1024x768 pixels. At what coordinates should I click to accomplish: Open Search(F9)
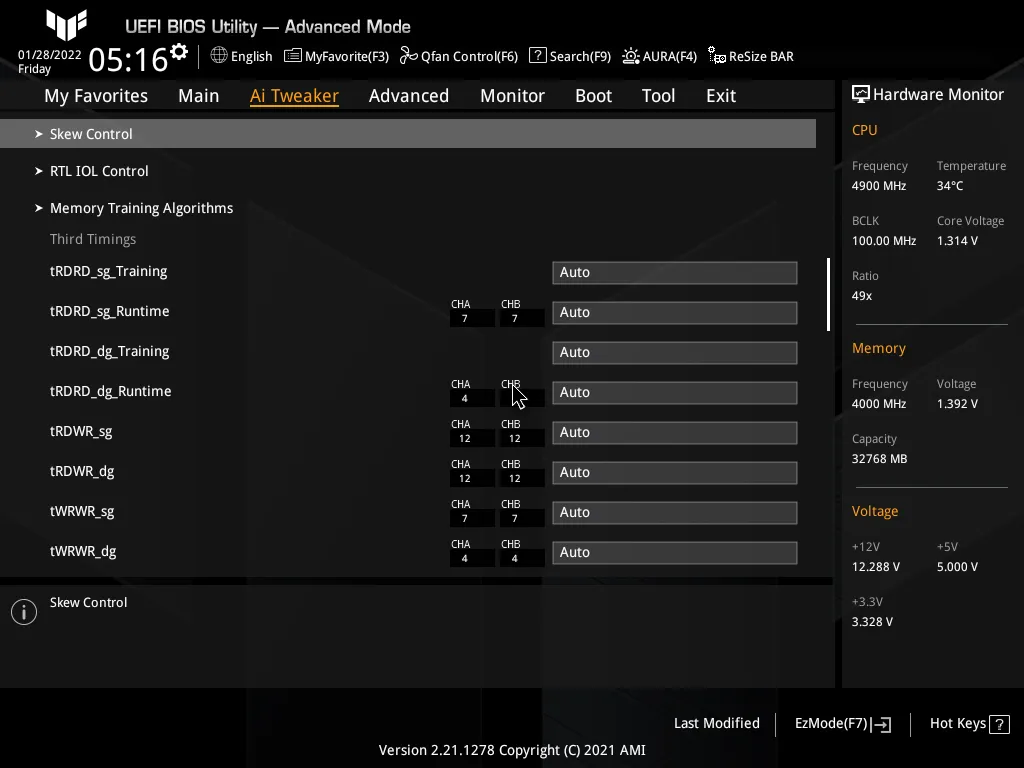[x=580, y=56]
